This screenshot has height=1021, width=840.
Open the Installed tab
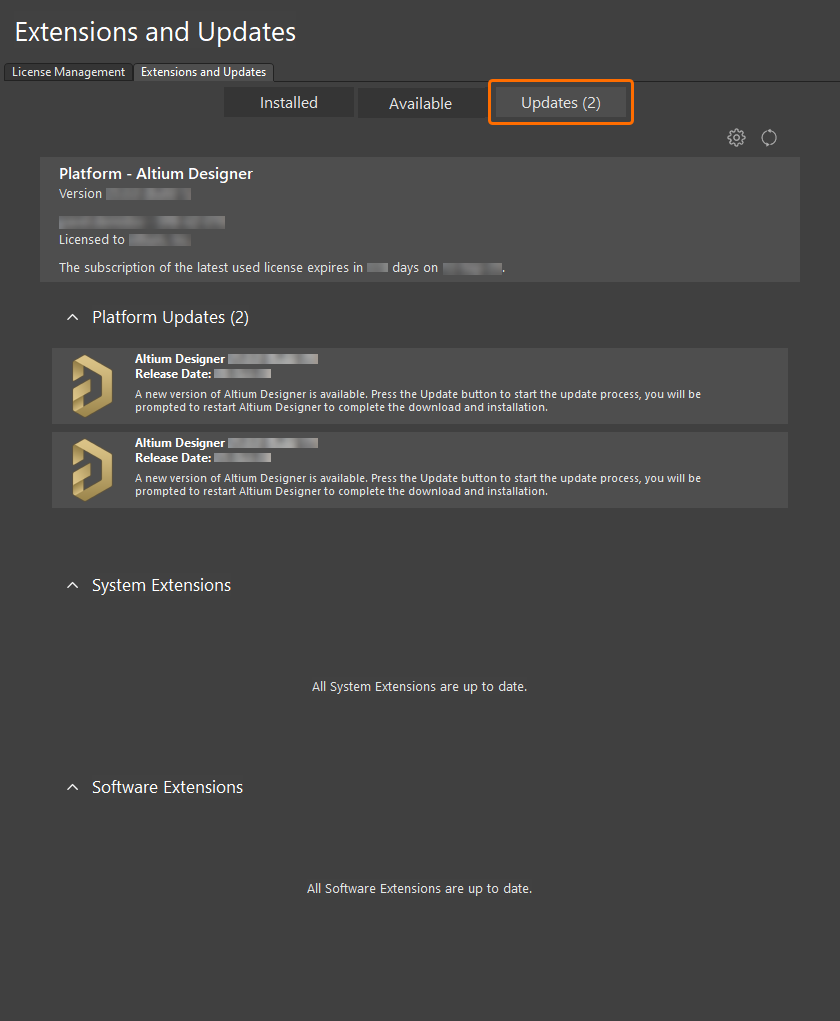(x=288, y=103)
